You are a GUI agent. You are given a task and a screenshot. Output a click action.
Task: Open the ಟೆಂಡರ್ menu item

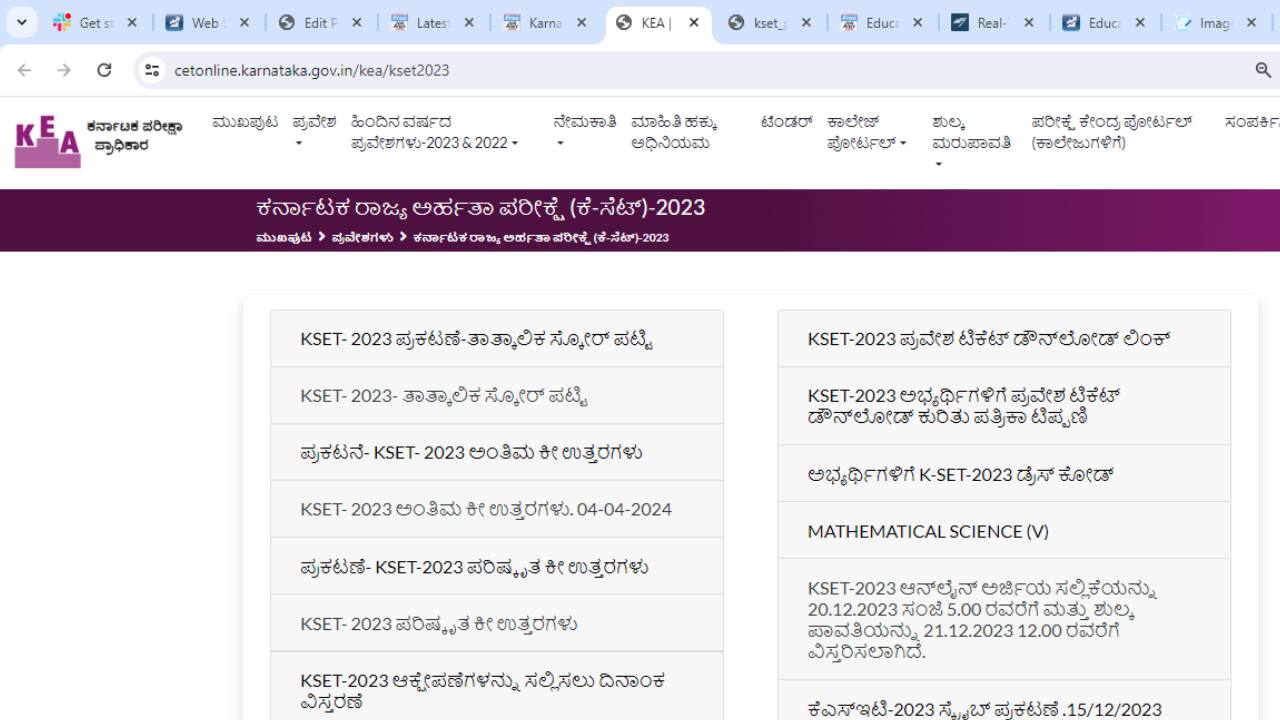786,122
